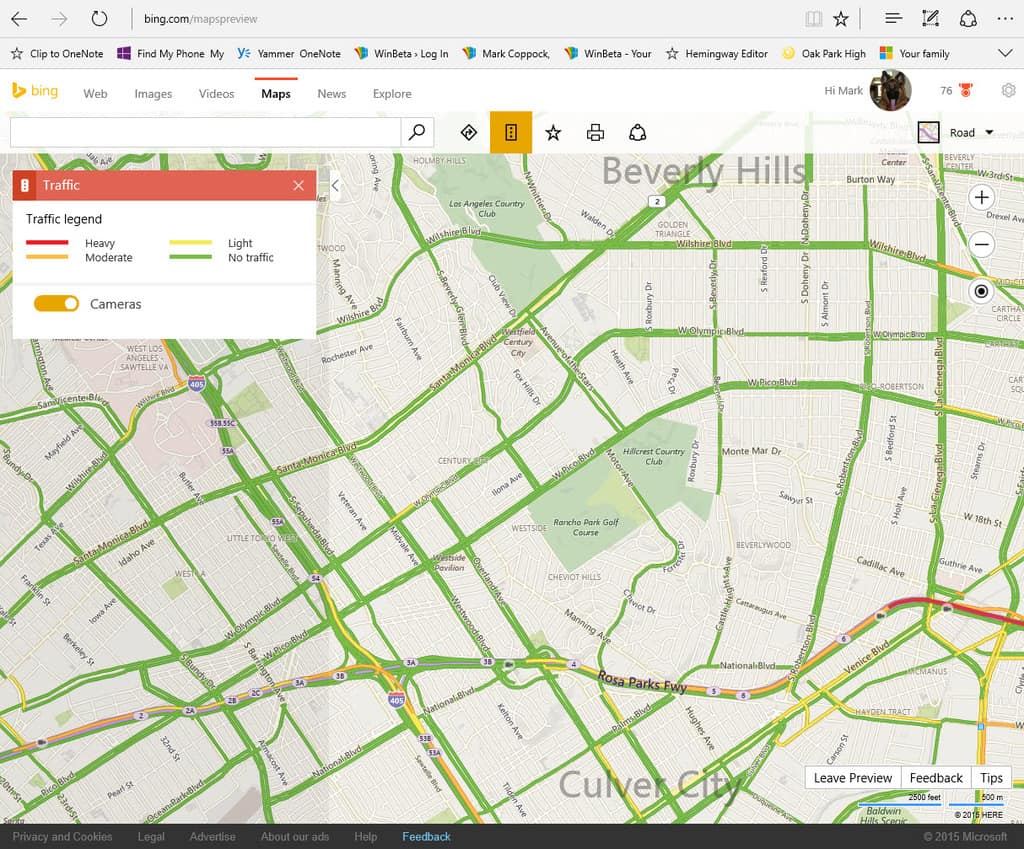Open Privacy and Cookies link
This screenshot has width=1024, height=849.
pos(62,837)
